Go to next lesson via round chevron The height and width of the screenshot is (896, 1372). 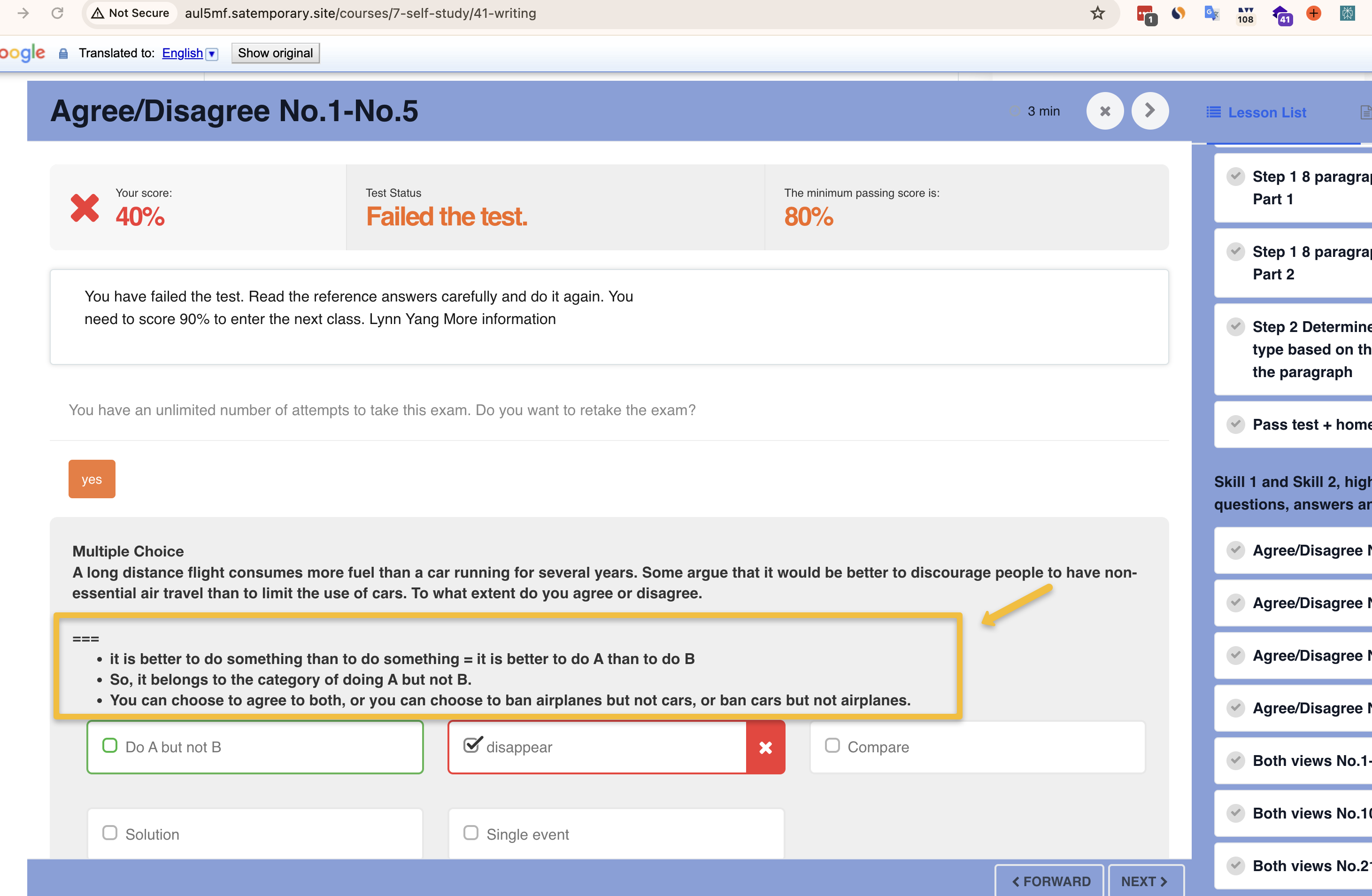coord(1149,111)
